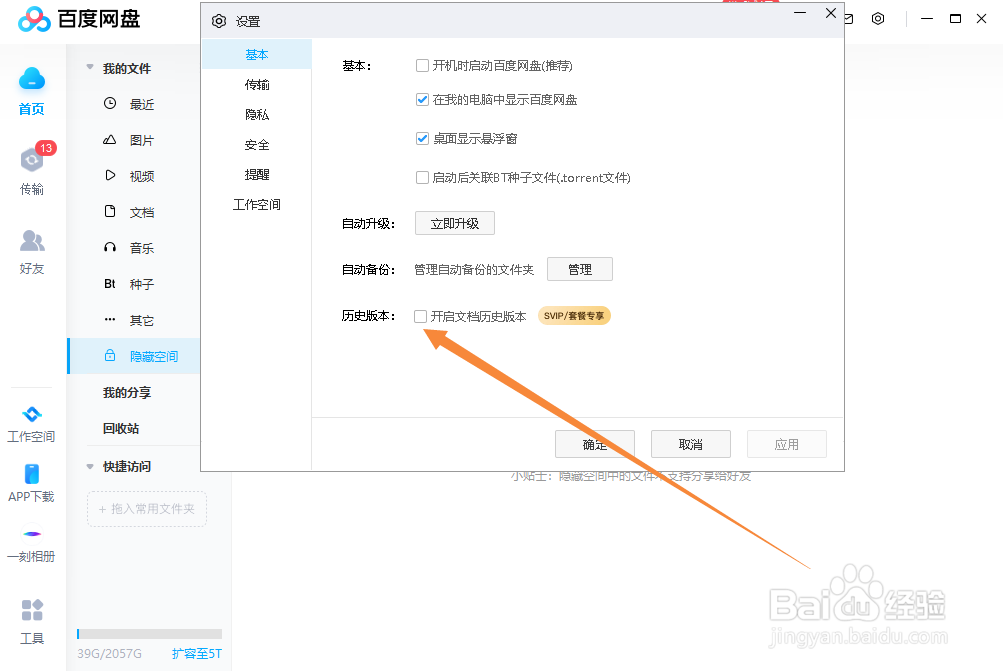
Task: Click the Bt 种子 icon
Action: pos(110,283)
